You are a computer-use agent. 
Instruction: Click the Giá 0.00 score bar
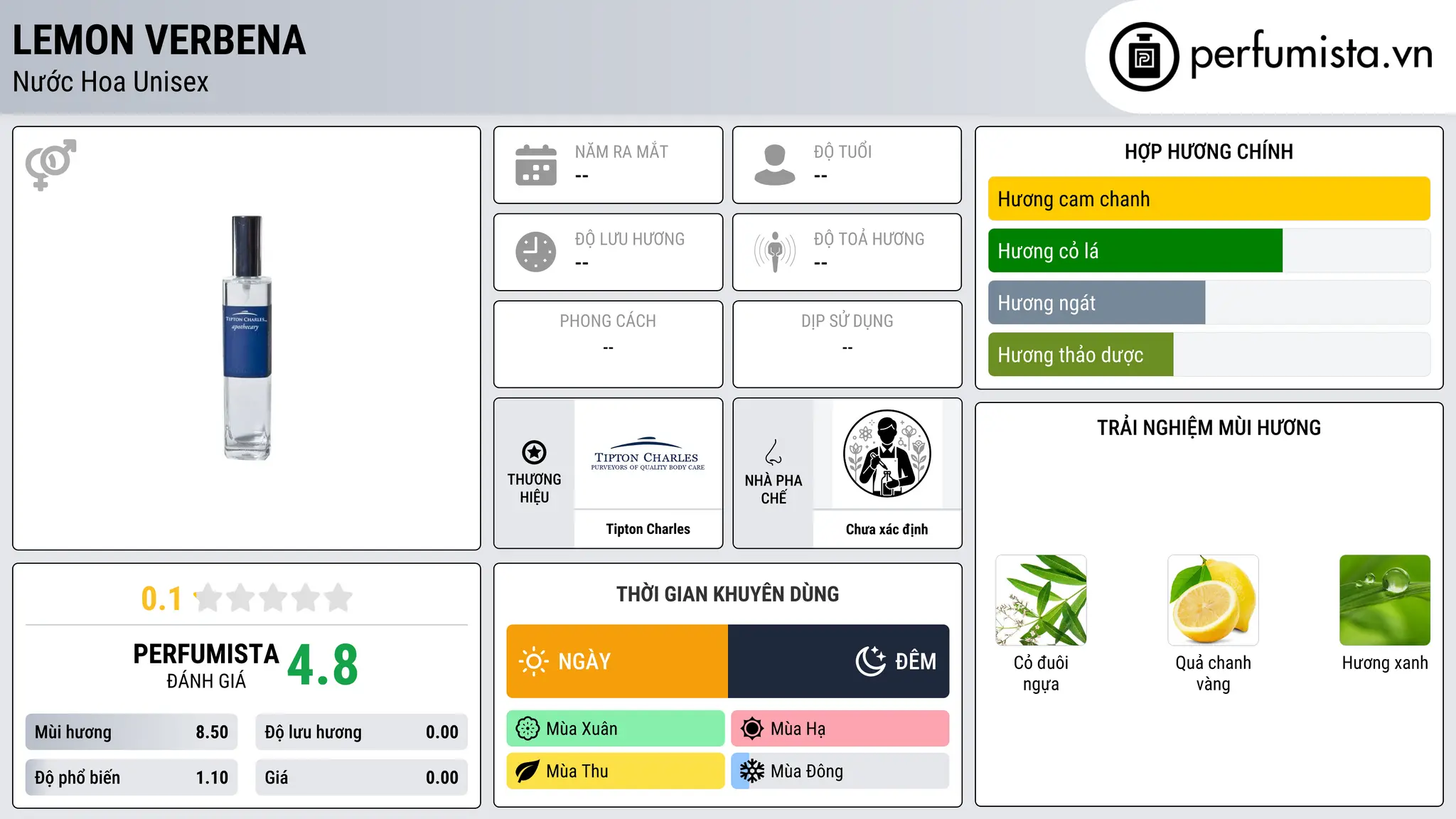click(x=362, y=778)
